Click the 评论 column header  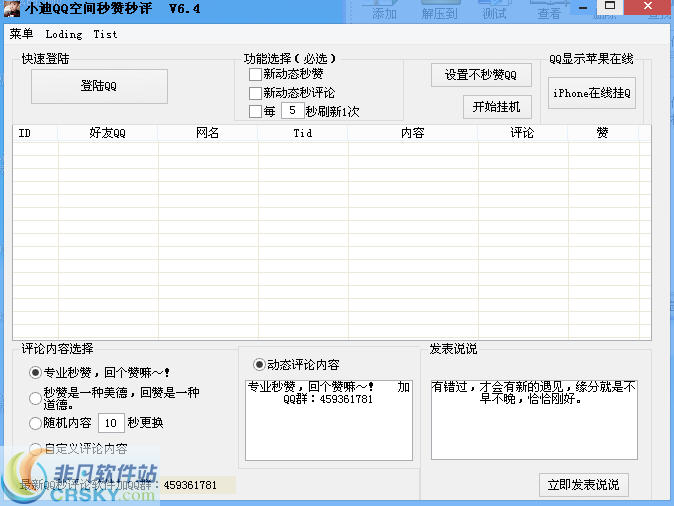tap(523, 133)
